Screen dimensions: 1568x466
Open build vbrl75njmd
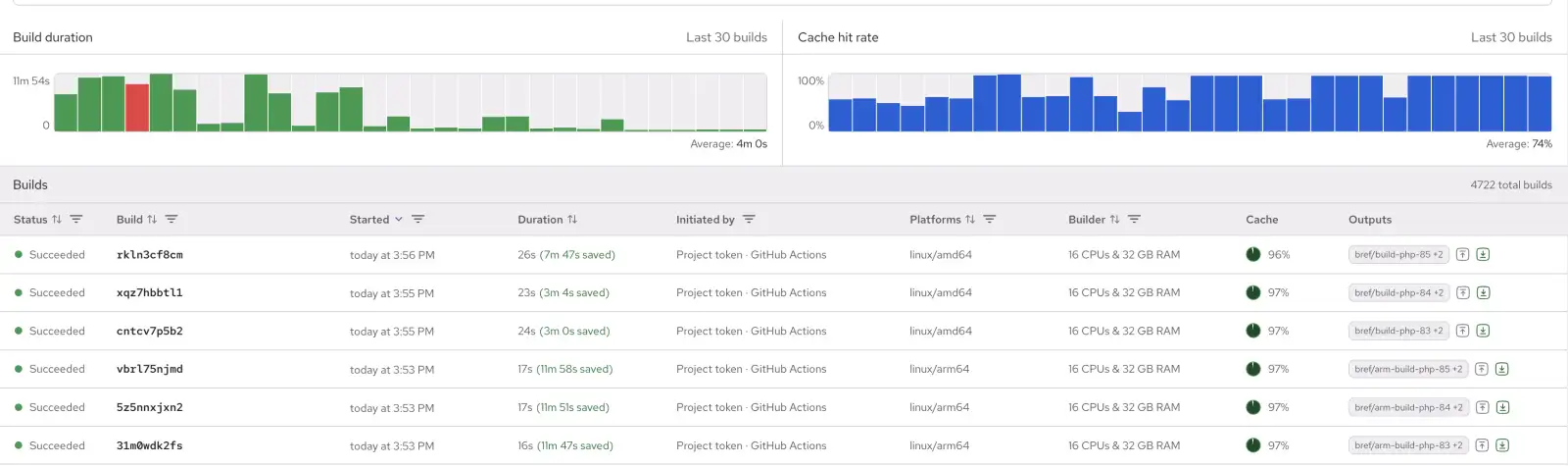[x=150, y=369]
